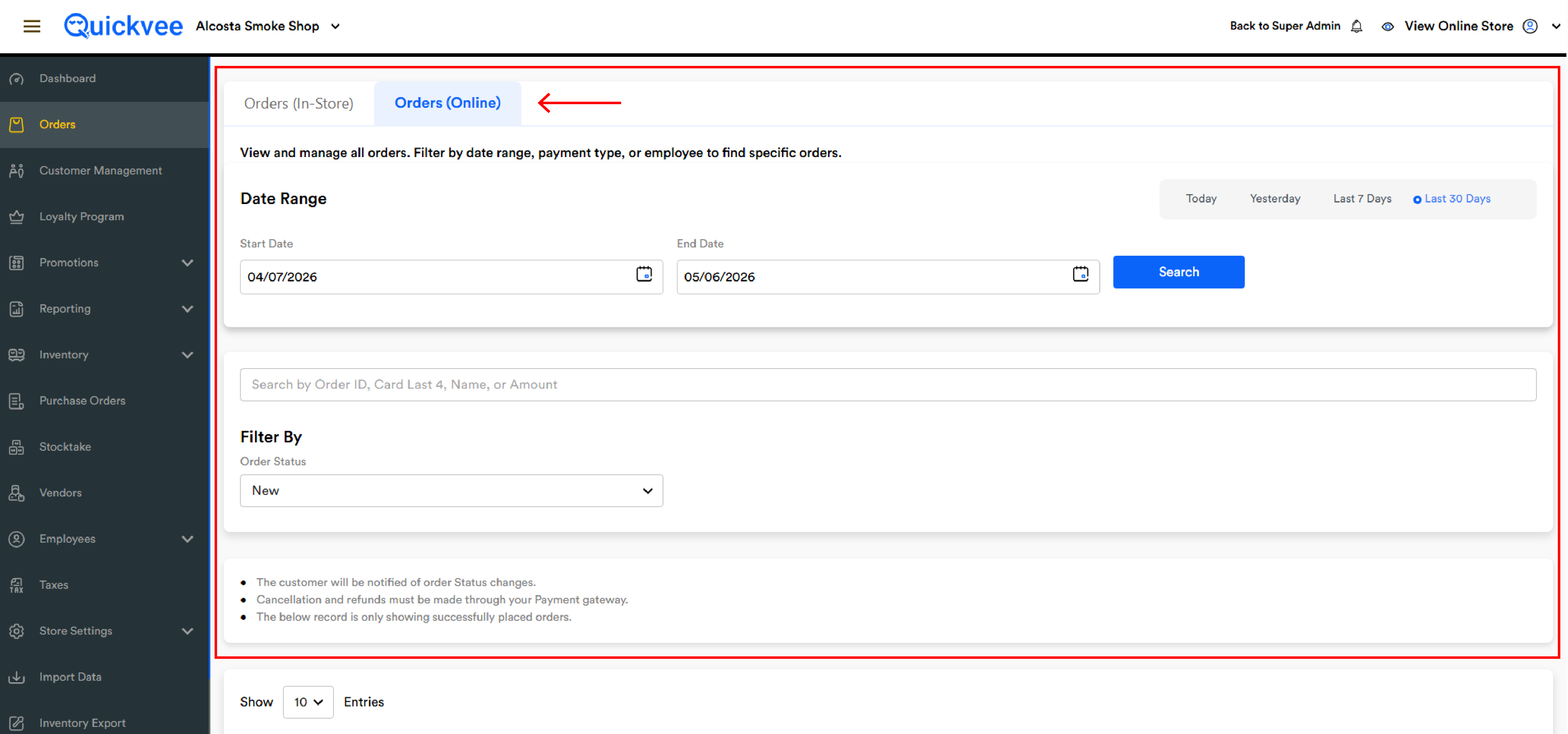This screenshot has height=734, width=1568.
Task: Click the Vendors person icon
Action: click(17, 493)
